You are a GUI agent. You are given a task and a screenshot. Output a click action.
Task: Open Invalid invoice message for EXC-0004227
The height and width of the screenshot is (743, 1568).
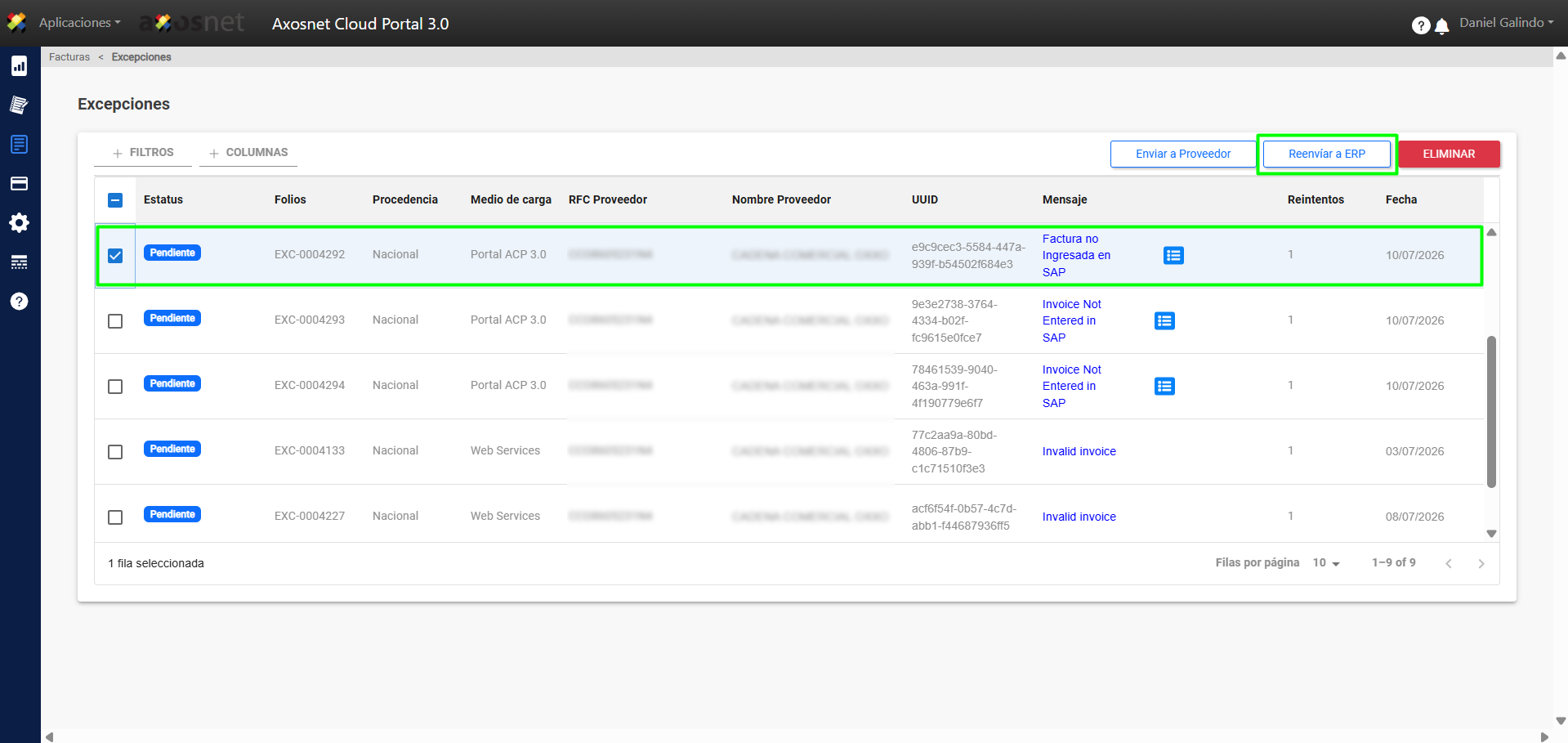click(1079, 517)
